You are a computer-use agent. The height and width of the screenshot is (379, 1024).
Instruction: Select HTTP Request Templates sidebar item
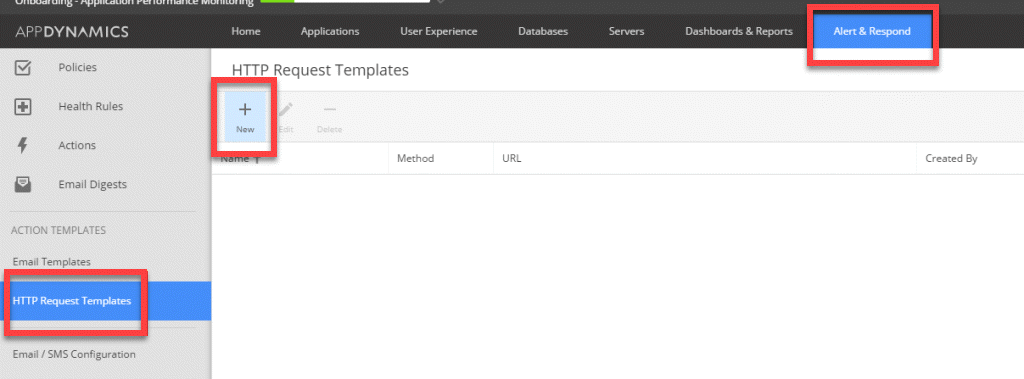pyautogui.click(x=105, y=301)
